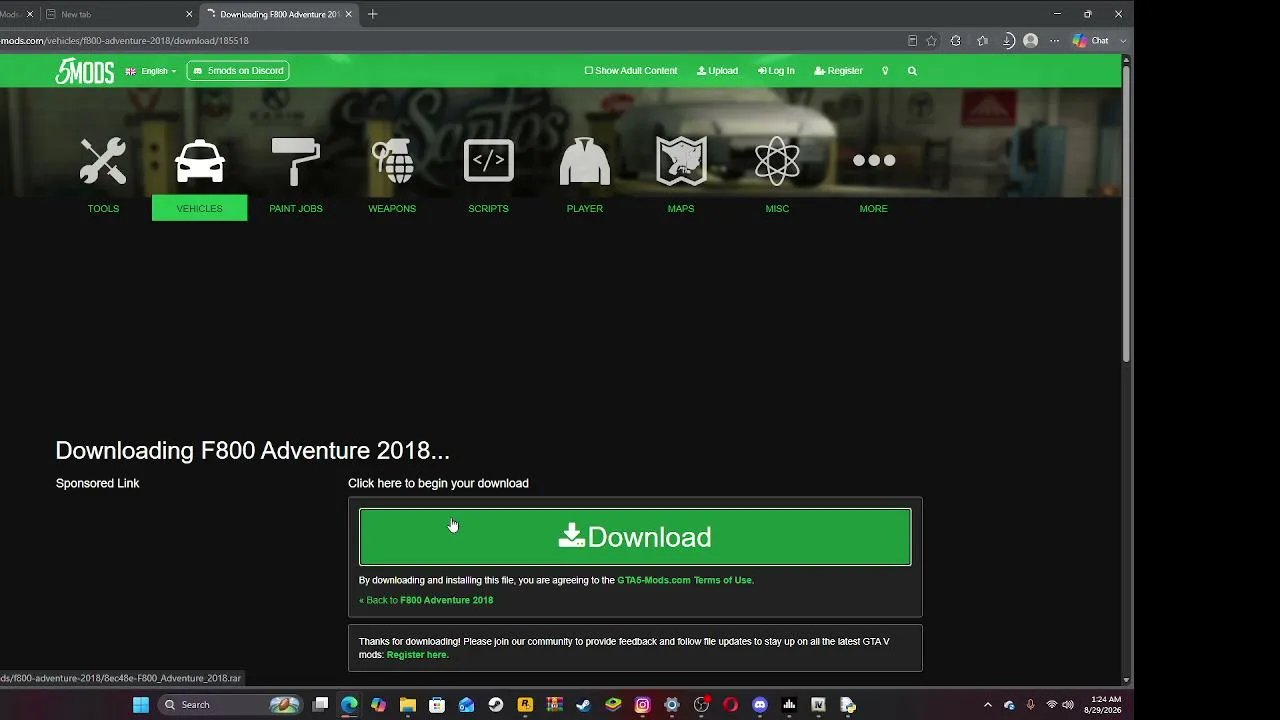This screenshot has width=1280, height=720.
Task: Expand the dropdown arrow next to Chat
Action: pos(1123,41)
